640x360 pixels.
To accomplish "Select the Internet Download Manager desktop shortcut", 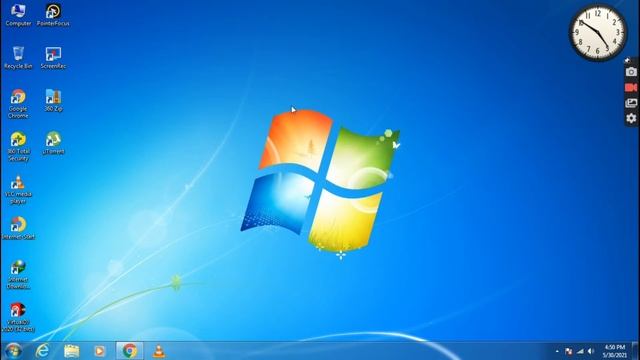I will click(18, 274).
